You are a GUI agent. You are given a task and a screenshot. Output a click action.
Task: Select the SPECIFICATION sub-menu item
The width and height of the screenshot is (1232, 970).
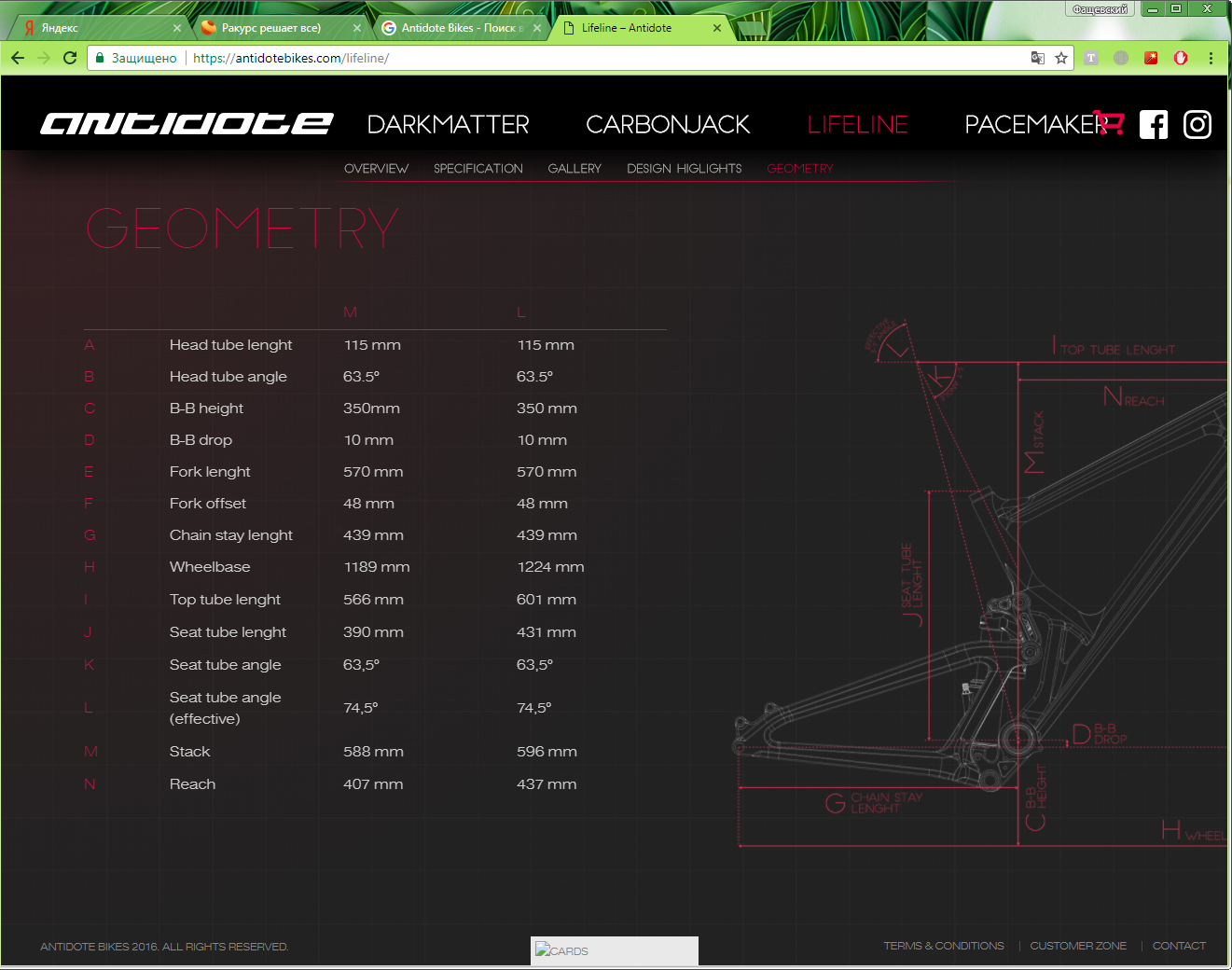tap(478, 169)
